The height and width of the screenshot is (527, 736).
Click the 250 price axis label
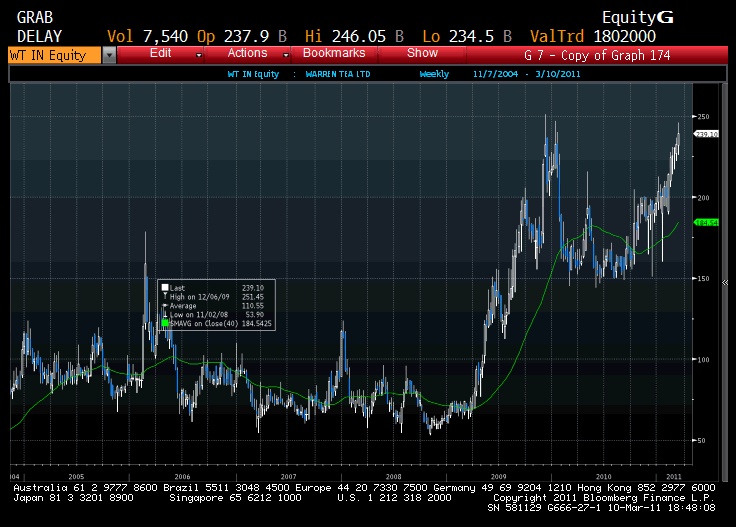703,116
